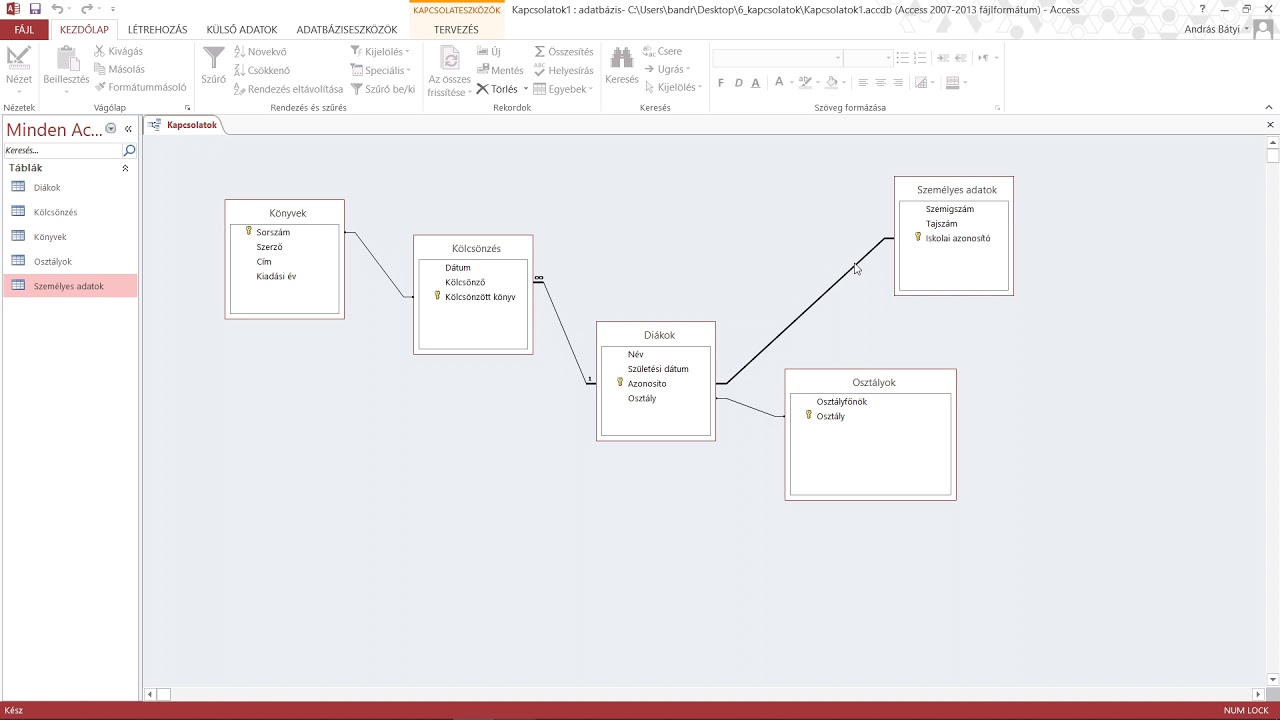Click the navigation pane Keresés search box
Screen dimensions: 1280x720
[x=63, y=150]
